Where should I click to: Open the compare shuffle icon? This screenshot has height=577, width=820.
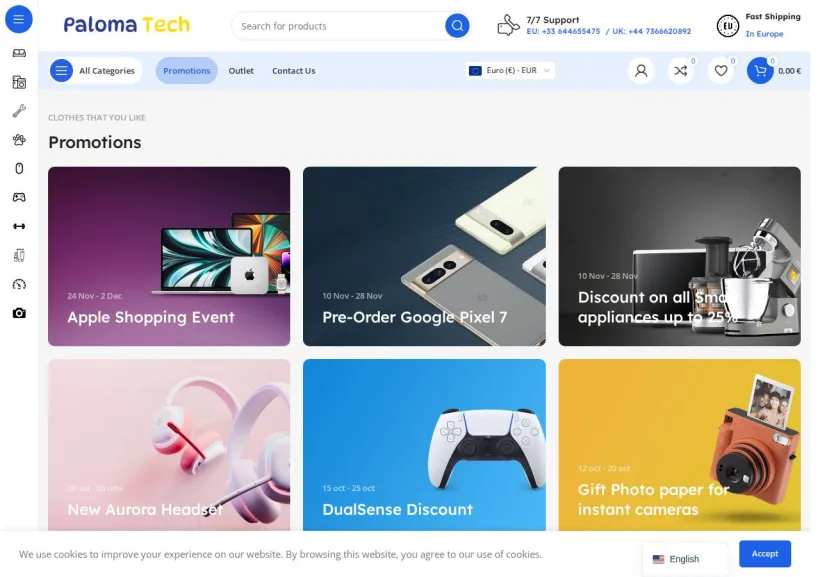pos(681,71)
